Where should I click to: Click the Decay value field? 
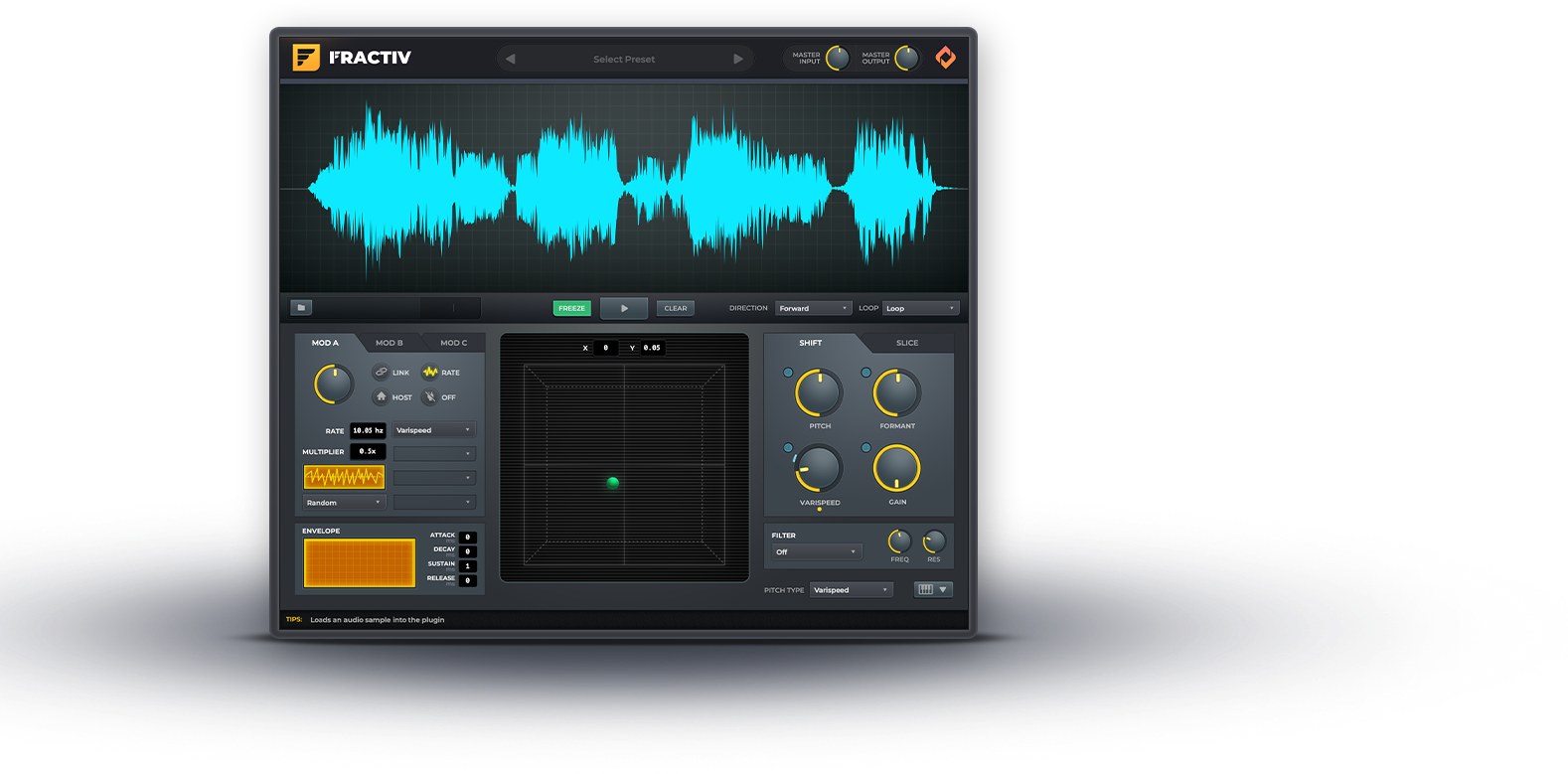468,551
